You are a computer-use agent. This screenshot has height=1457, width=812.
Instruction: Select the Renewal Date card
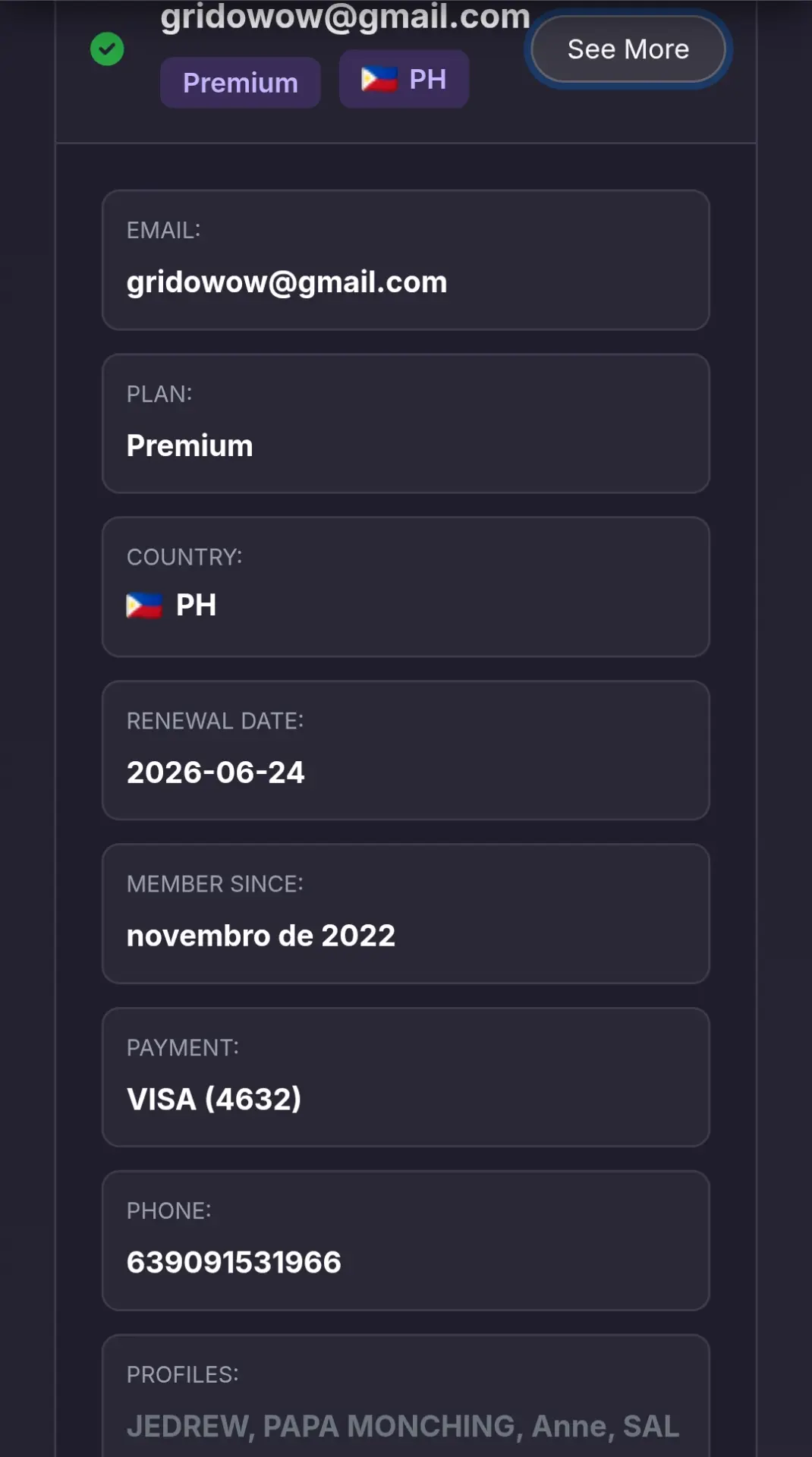tap(406, 751)
